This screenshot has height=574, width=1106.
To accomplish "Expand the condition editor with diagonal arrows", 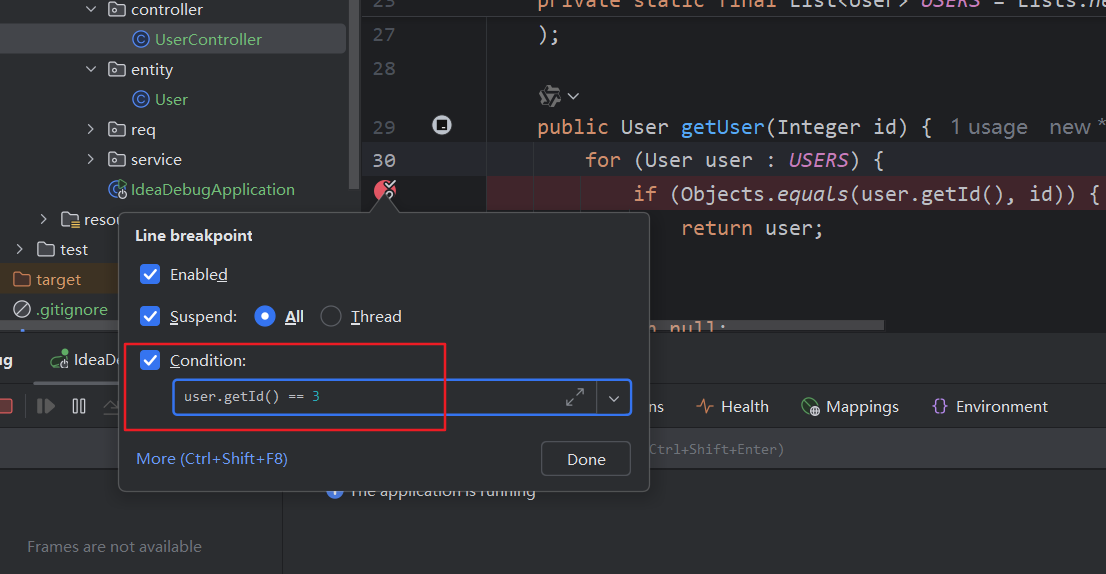I will point(575,397).
